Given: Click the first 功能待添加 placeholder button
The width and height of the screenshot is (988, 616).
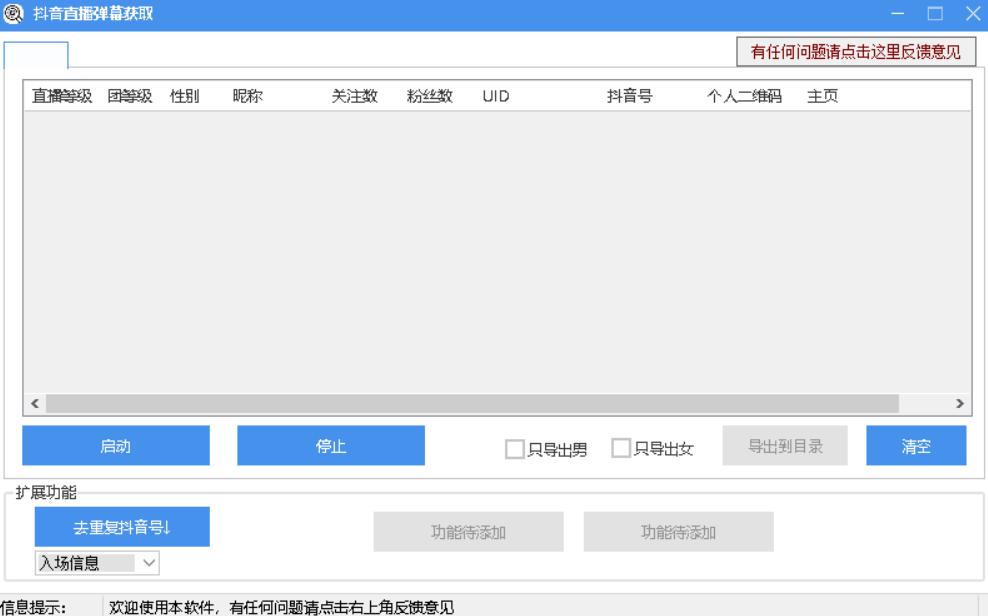Looking at the screenshot, I should pos(468,532).
